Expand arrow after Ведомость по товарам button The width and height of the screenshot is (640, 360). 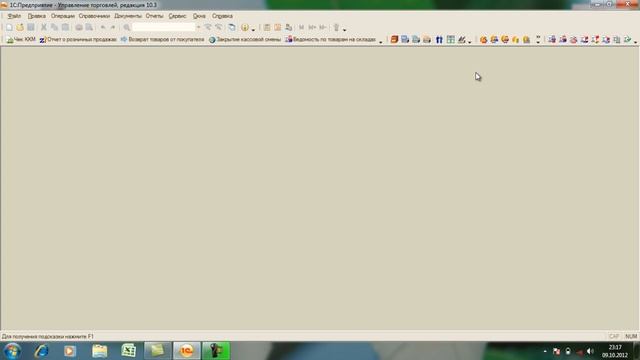(381, 41)
